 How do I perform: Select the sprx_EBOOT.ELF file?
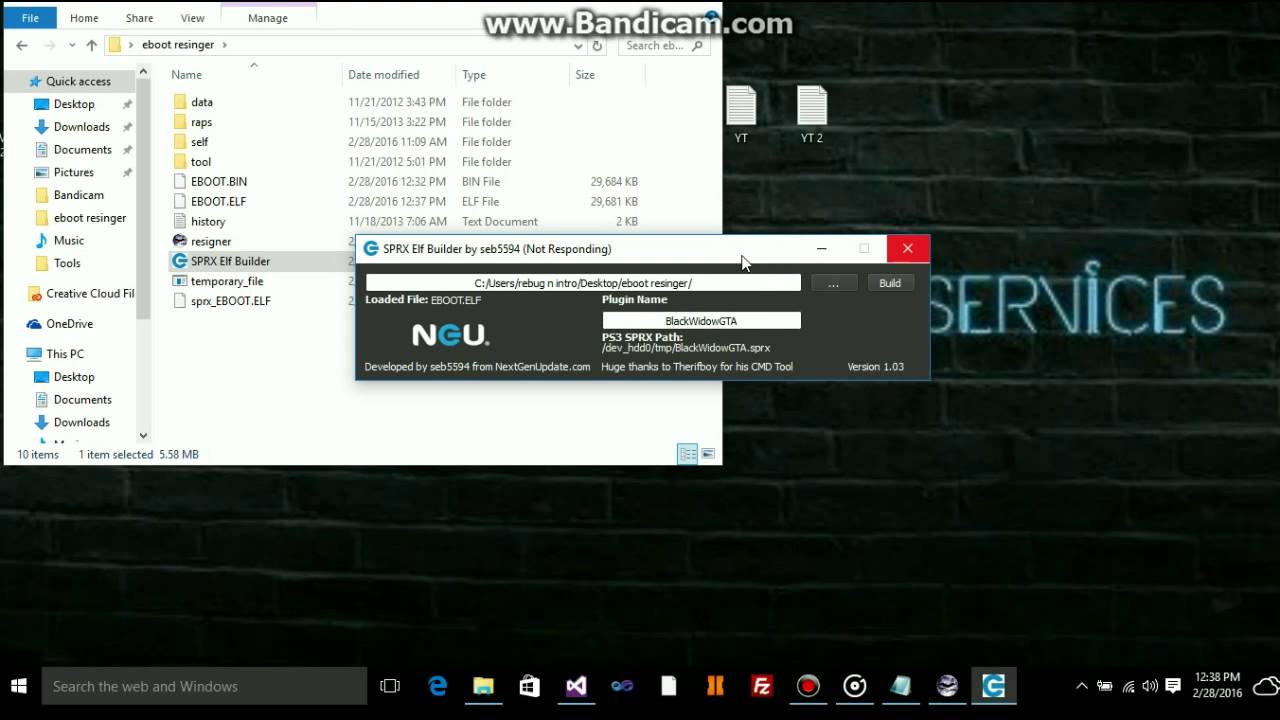230,301
